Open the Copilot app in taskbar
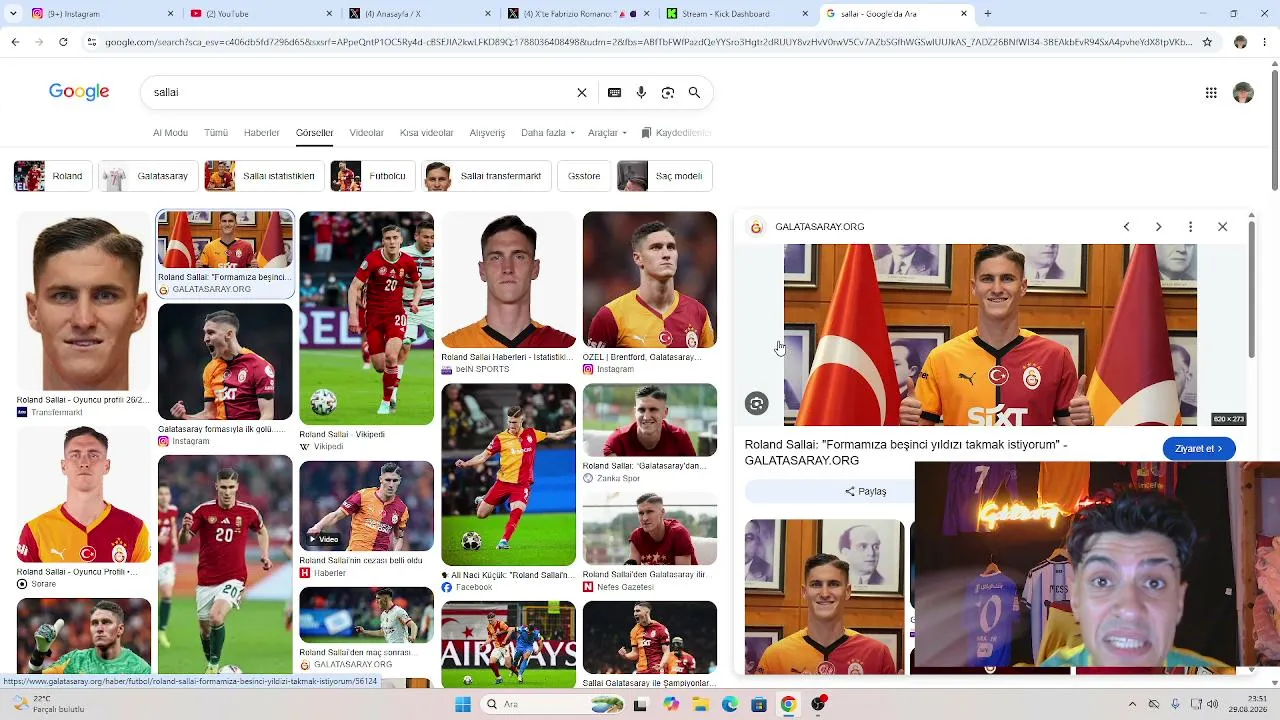This screenshot has height=720, width=1280. pos(670,704)
